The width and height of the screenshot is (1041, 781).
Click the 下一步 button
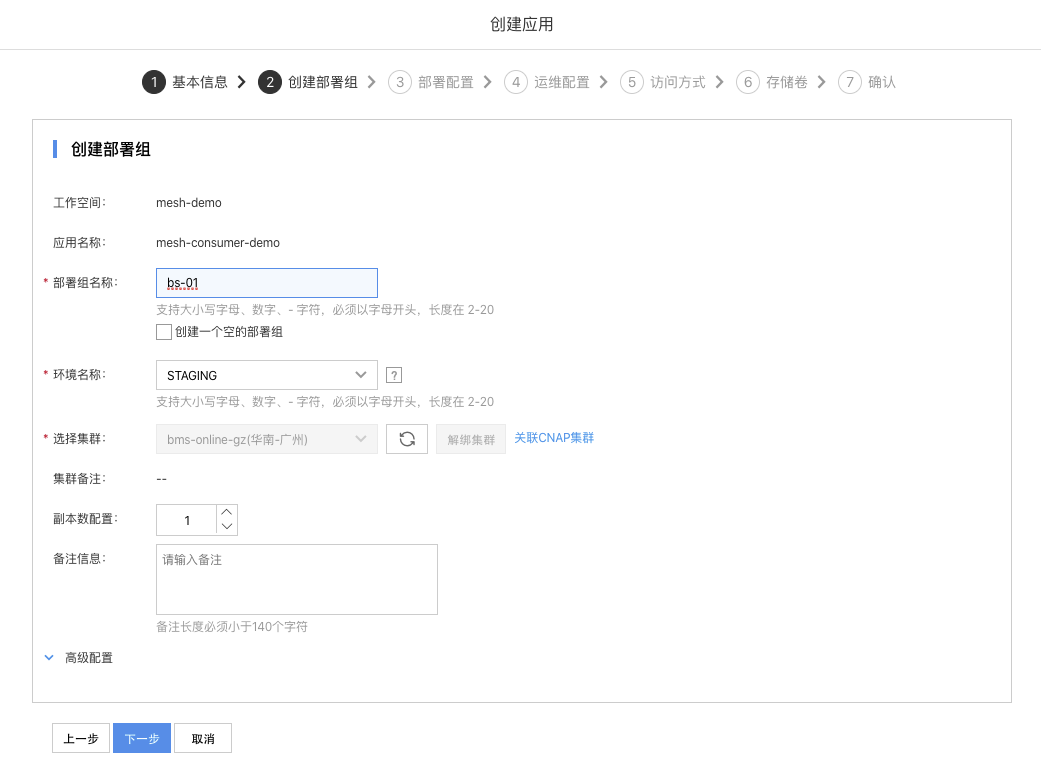(142, 738)
